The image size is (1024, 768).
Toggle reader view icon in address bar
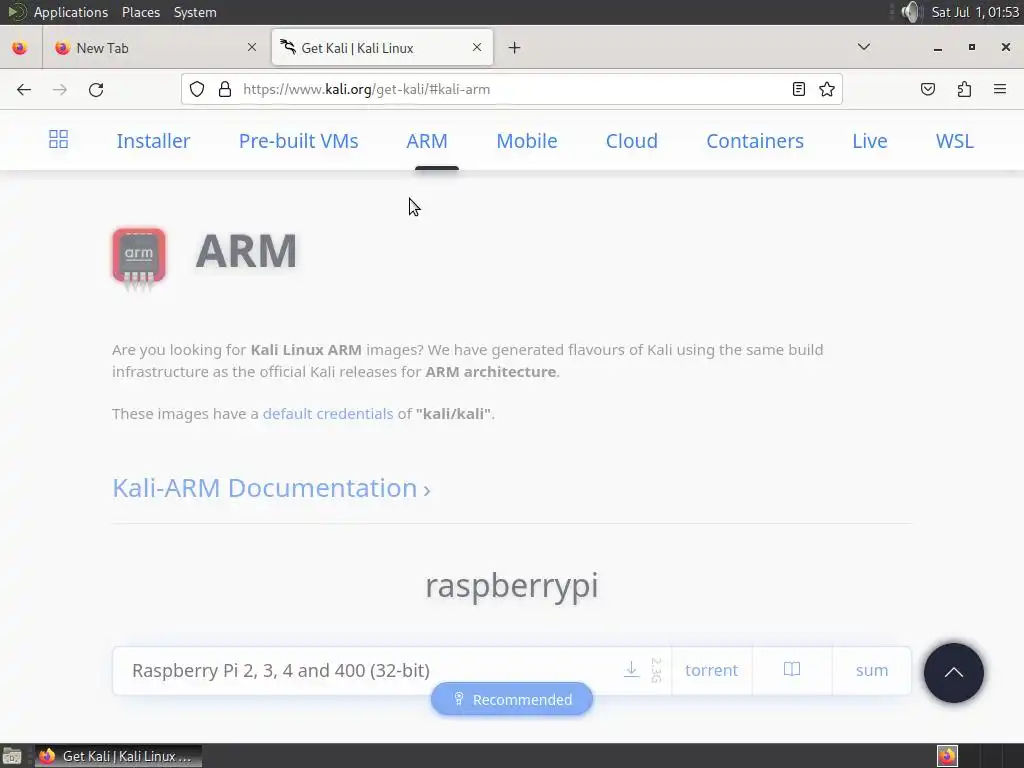pyautogui.click(x=798, y=89)
